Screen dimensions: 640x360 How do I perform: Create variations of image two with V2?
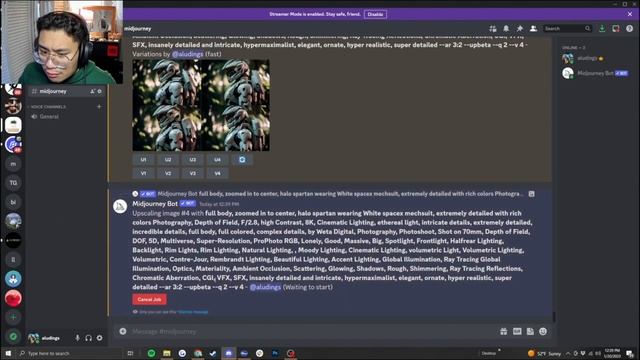168,173
